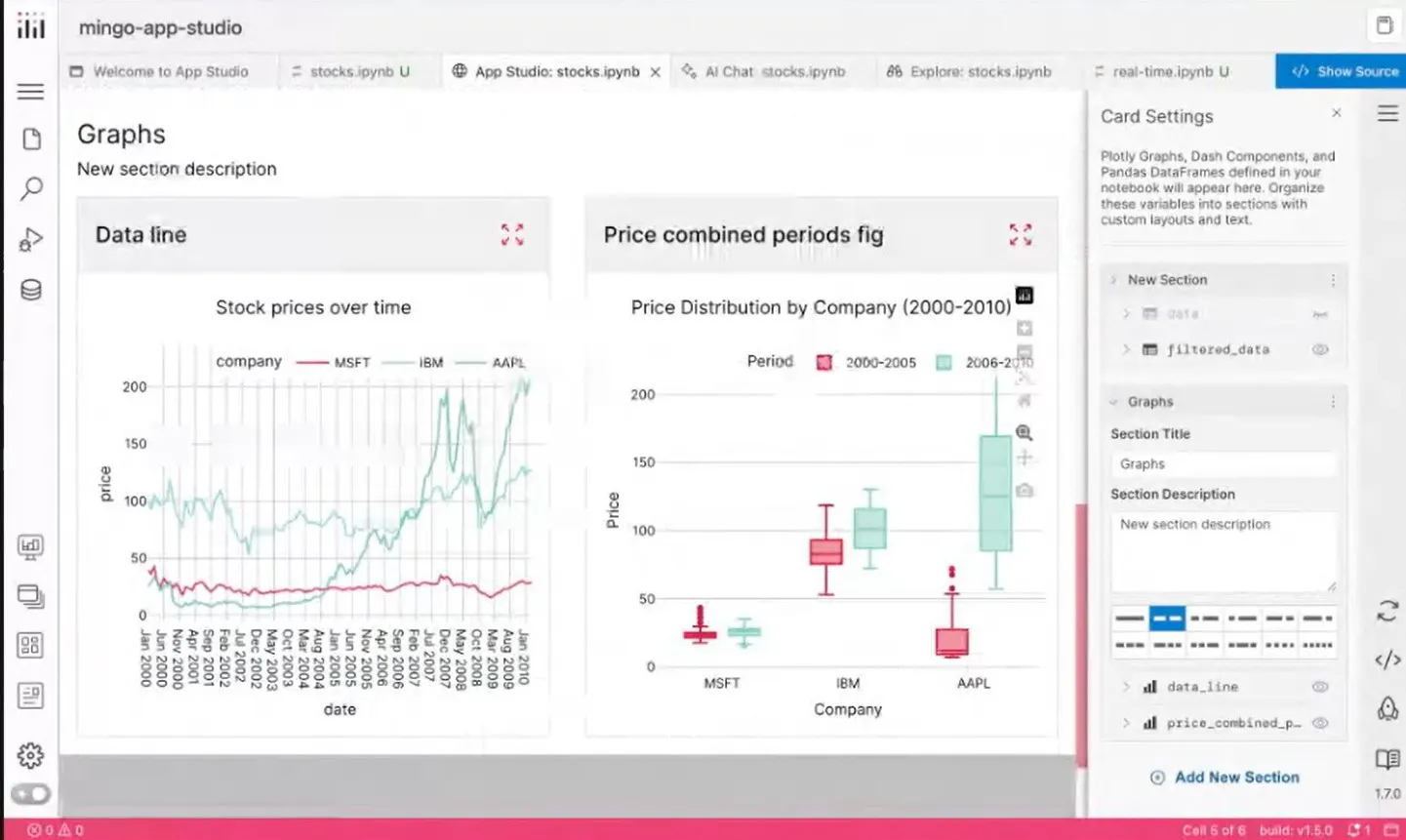
Task: Open the code brackets icon on right
Action: coord(1387,660)
